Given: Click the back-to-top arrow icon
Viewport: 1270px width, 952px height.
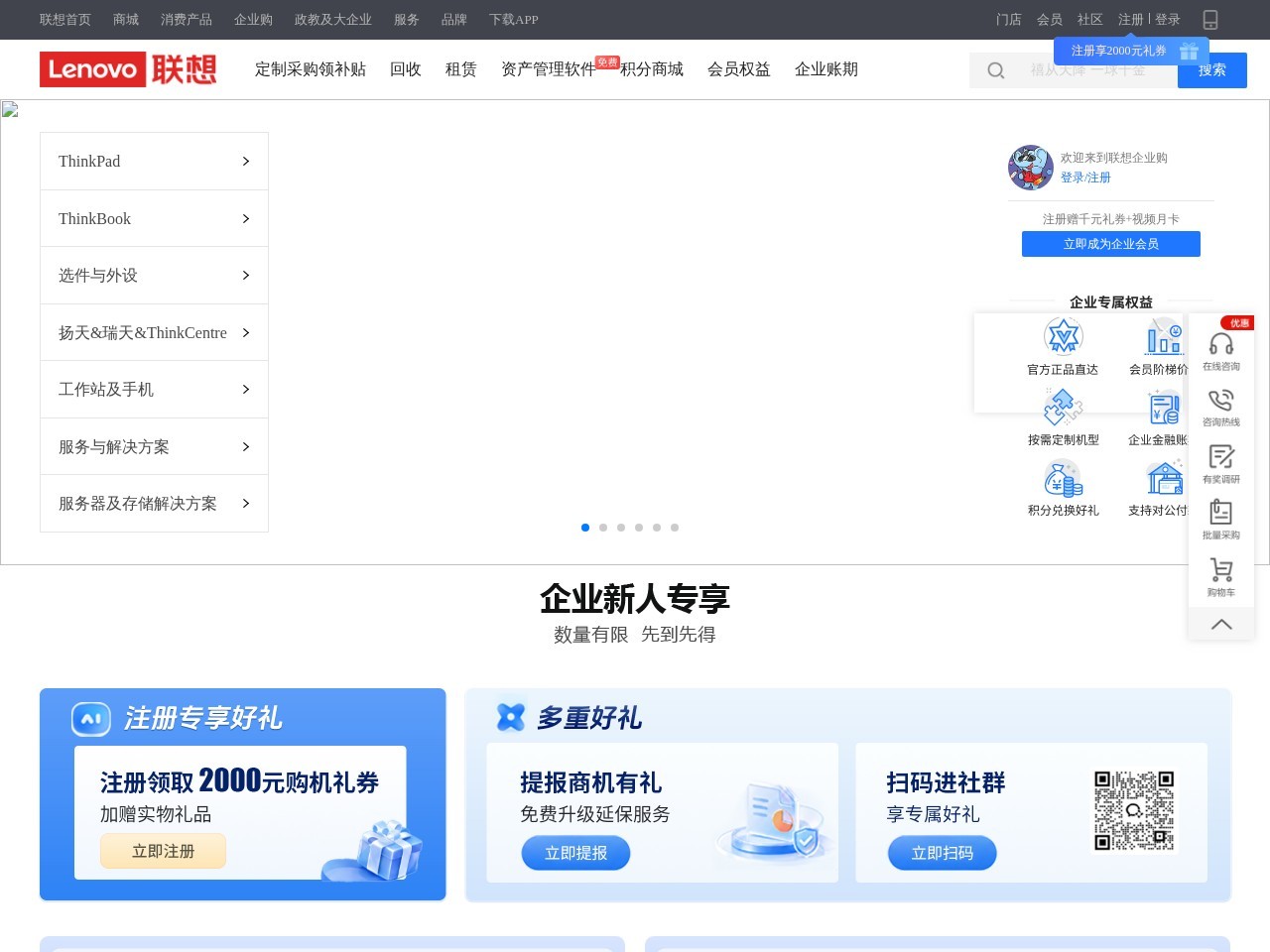Looking at the screenshot, I should tap(1221, 624).
